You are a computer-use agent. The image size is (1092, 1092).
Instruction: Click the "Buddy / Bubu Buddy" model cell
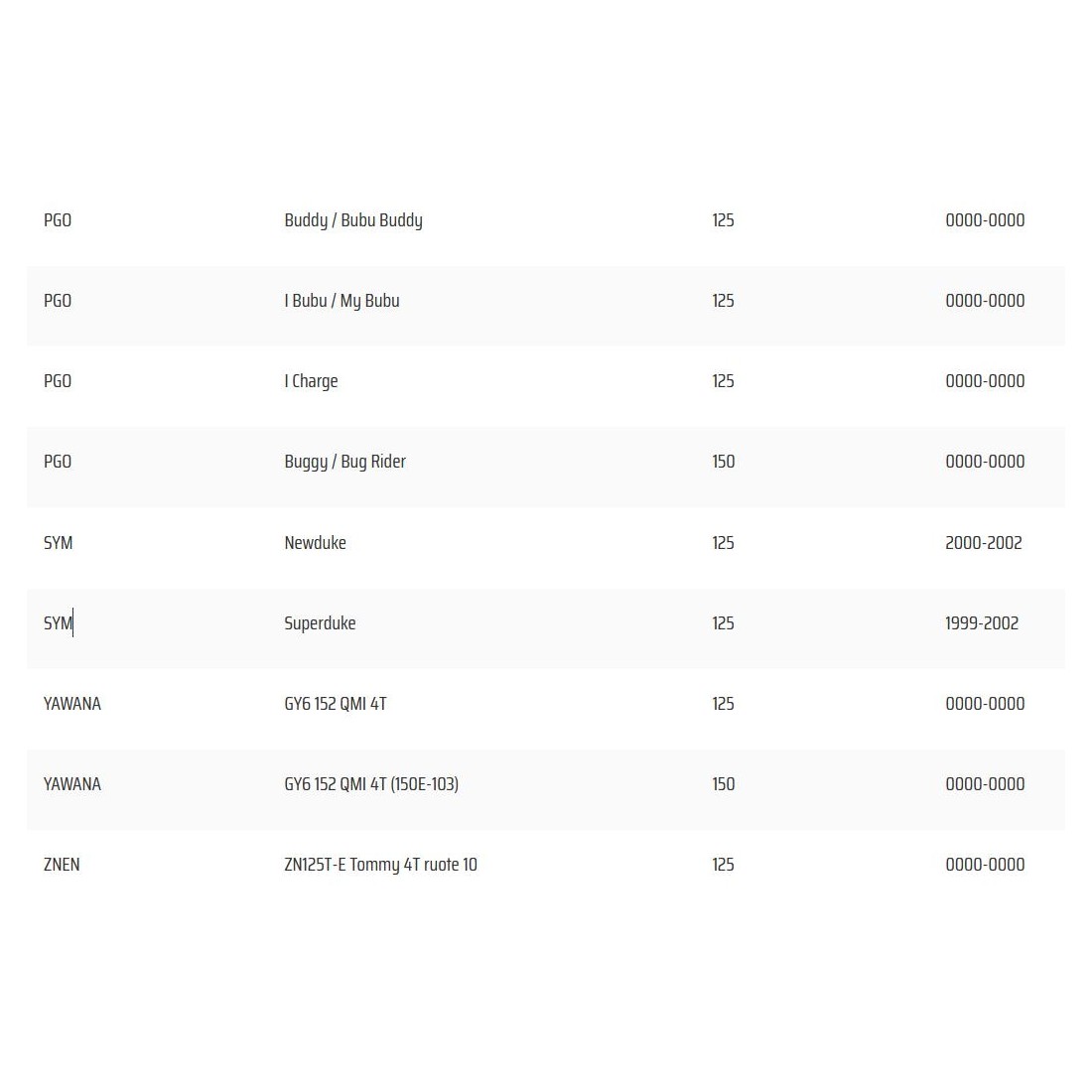point(352,220)
